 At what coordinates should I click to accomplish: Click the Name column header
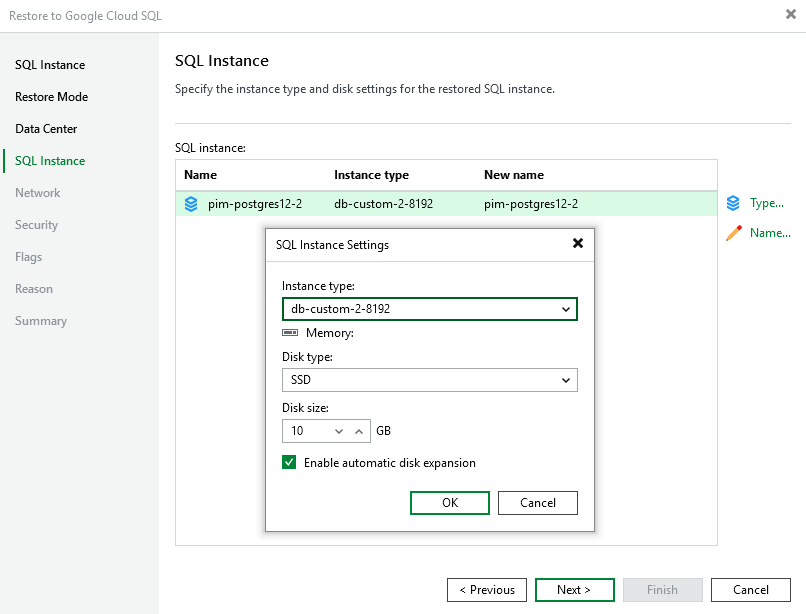click(200, 175)
